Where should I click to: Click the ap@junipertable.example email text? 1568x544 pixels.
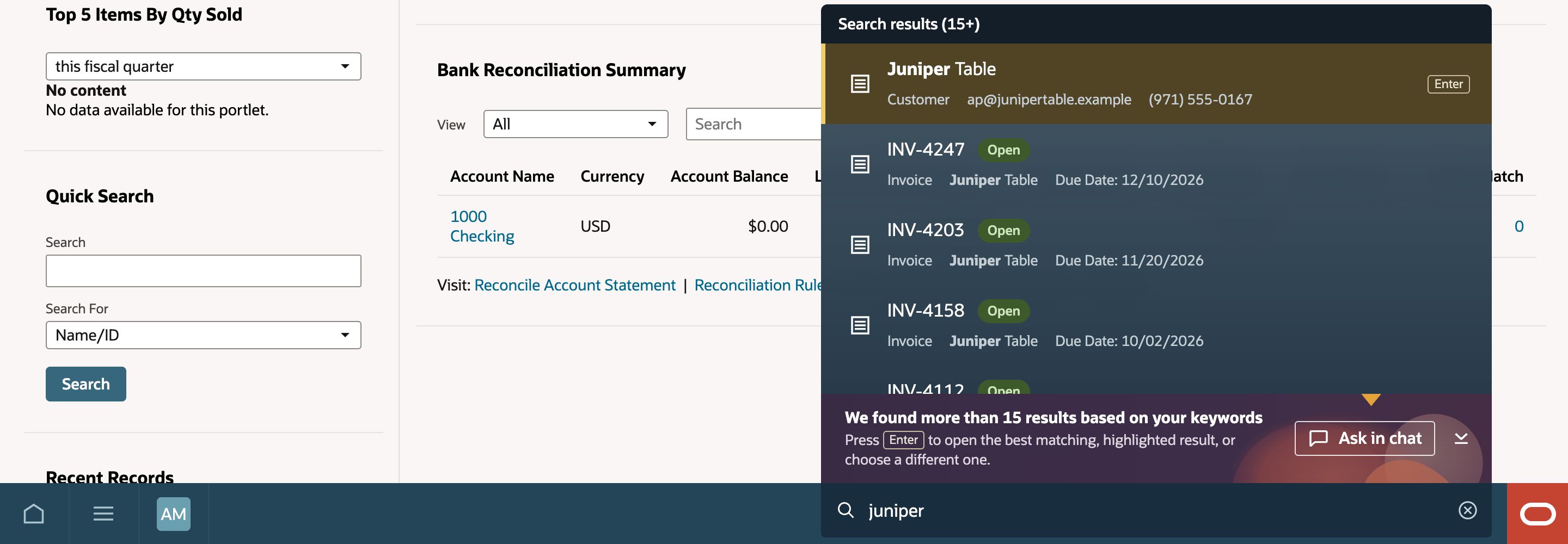point(1049,99)
